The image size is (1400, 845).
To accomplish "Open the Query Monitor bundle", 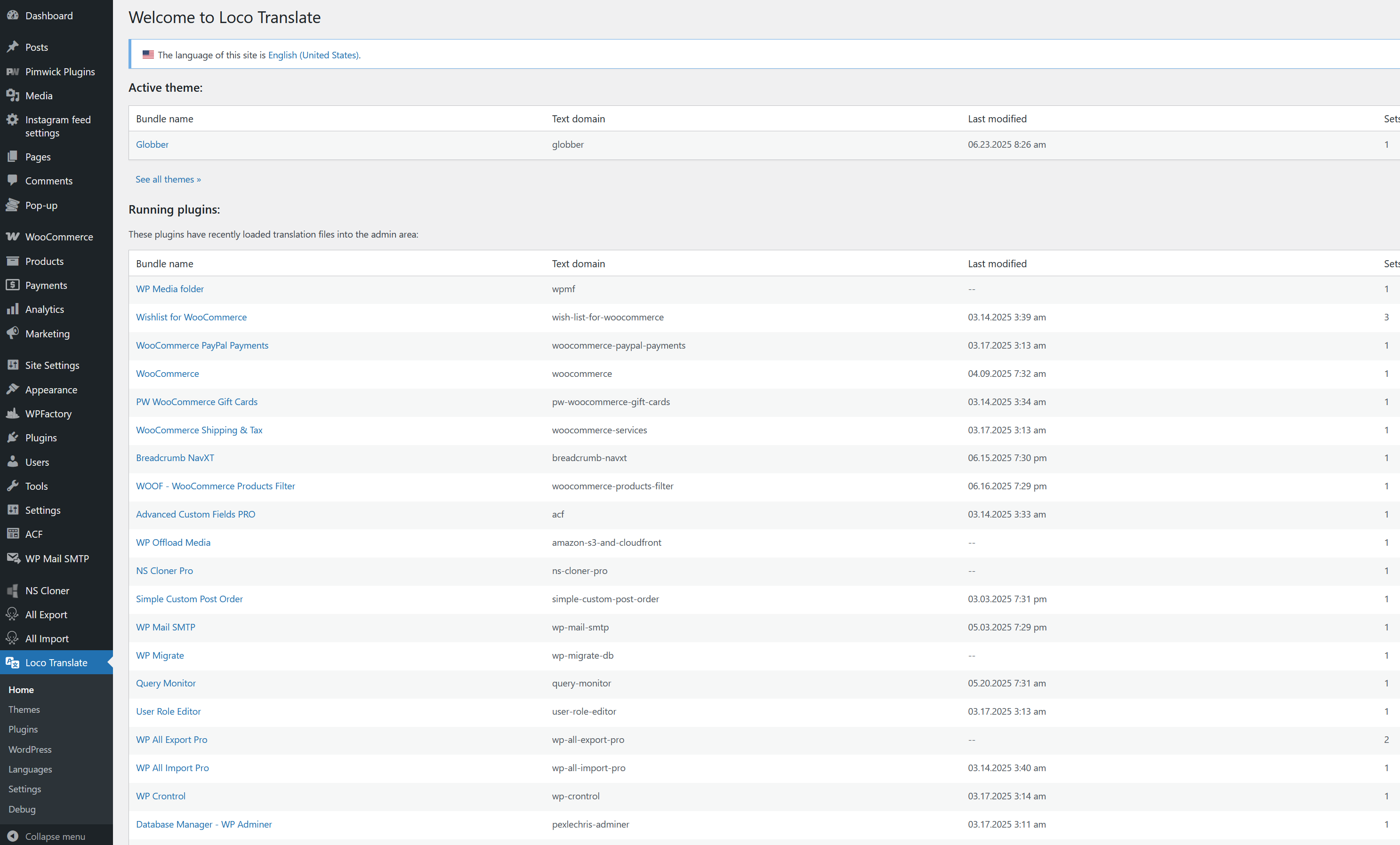I will click(166, 683).
